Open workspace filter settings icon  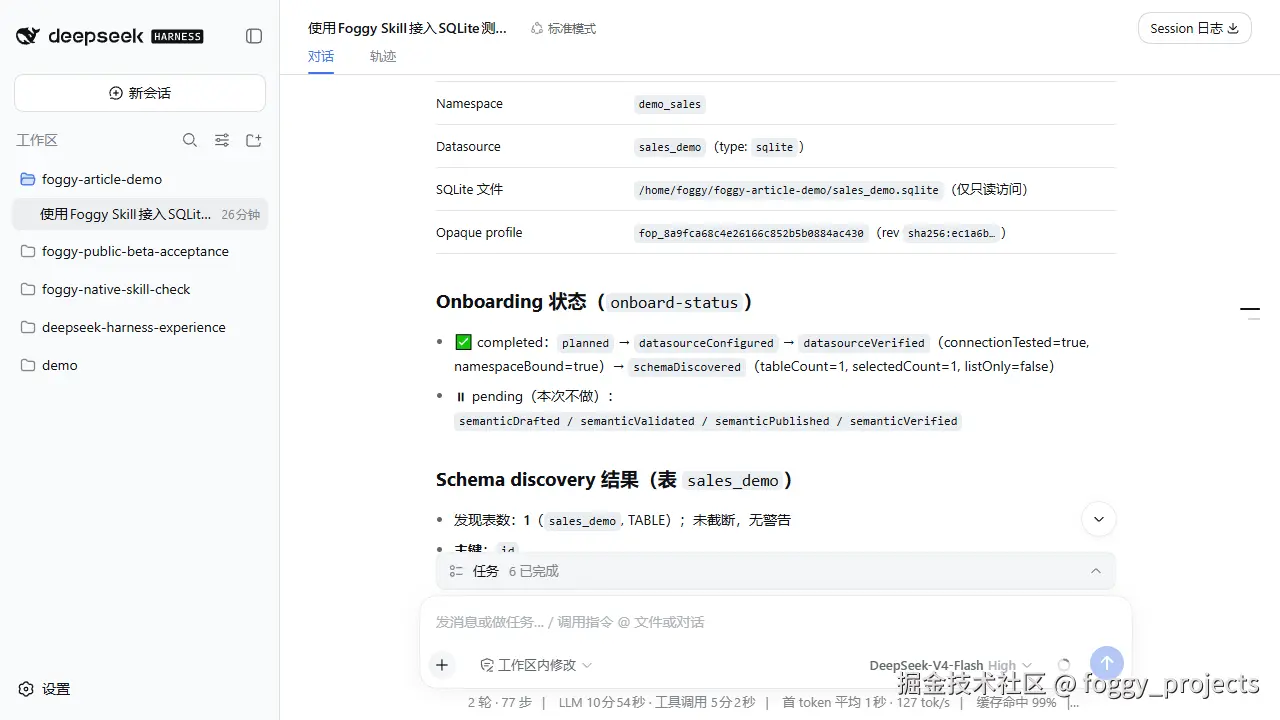point(222,140)
